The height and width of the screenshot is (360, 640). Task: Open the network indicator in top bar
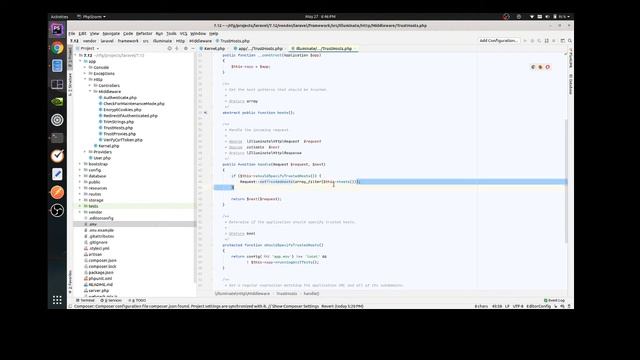click(532, 17)
